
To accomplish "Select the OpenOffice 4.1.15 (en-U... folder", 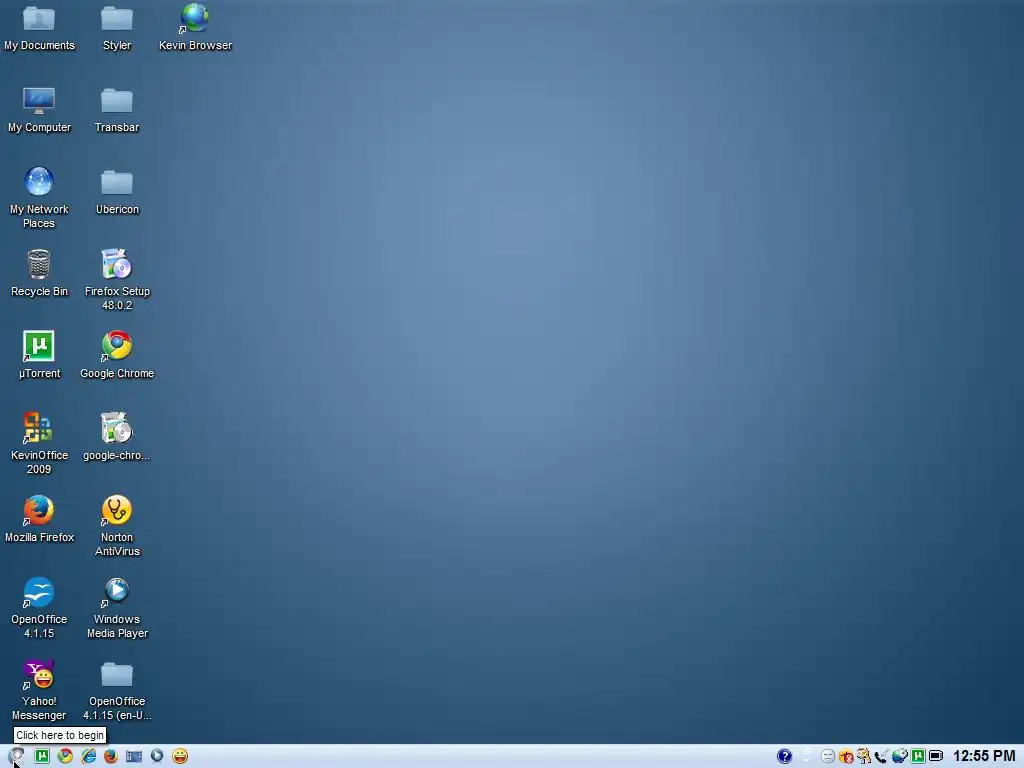I will [x=117, y=674].
